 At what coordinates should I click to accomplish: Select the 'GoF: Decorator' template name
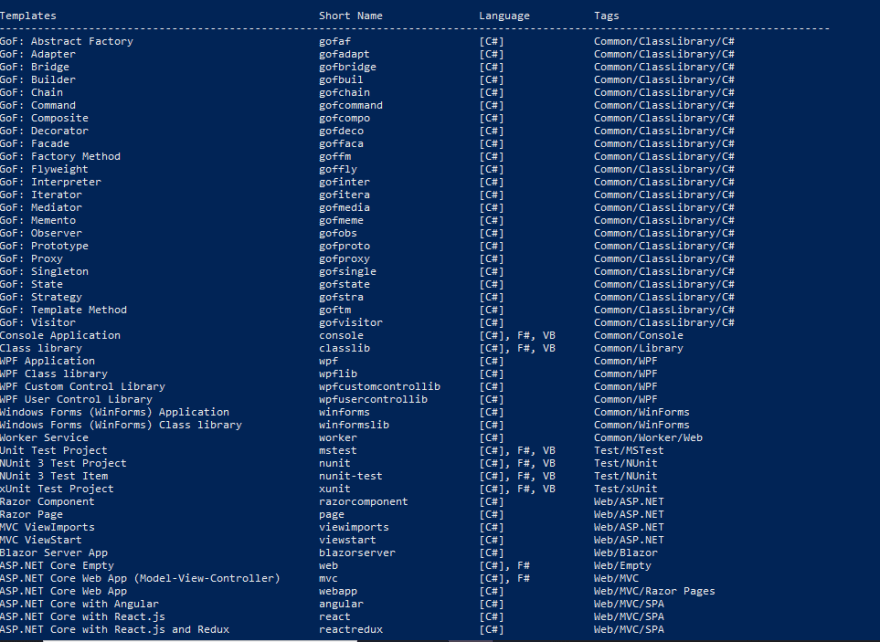click(x=44, y=131)
